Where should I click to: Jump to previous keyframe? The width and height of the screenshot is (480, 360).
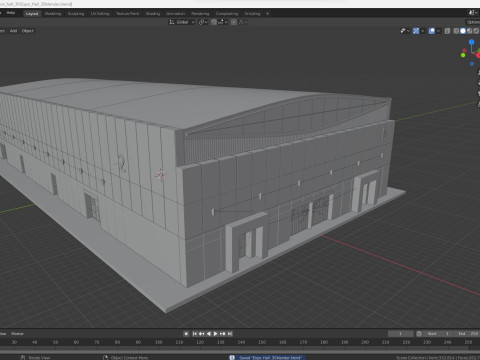[x=202, y=334]
